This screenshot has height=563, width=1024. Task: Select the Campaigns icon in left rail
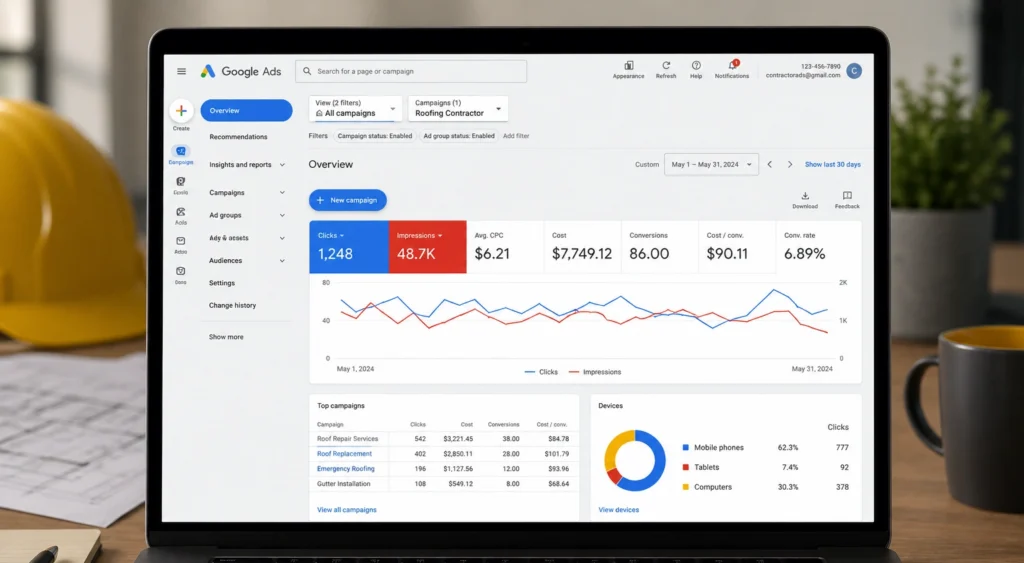(x=181, y=152)
